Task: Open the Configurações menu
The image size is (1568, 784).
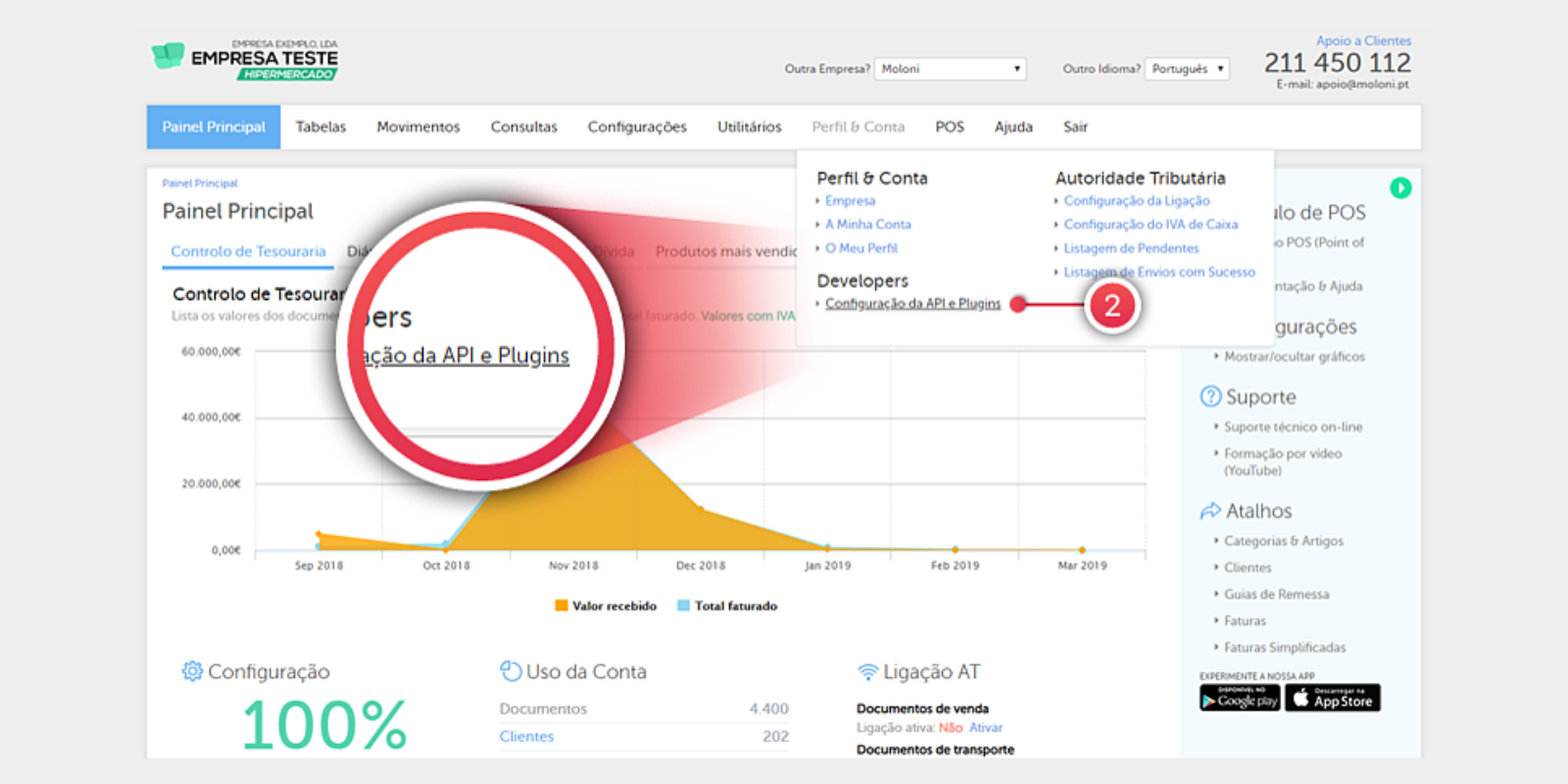Action: click(637, 127)
